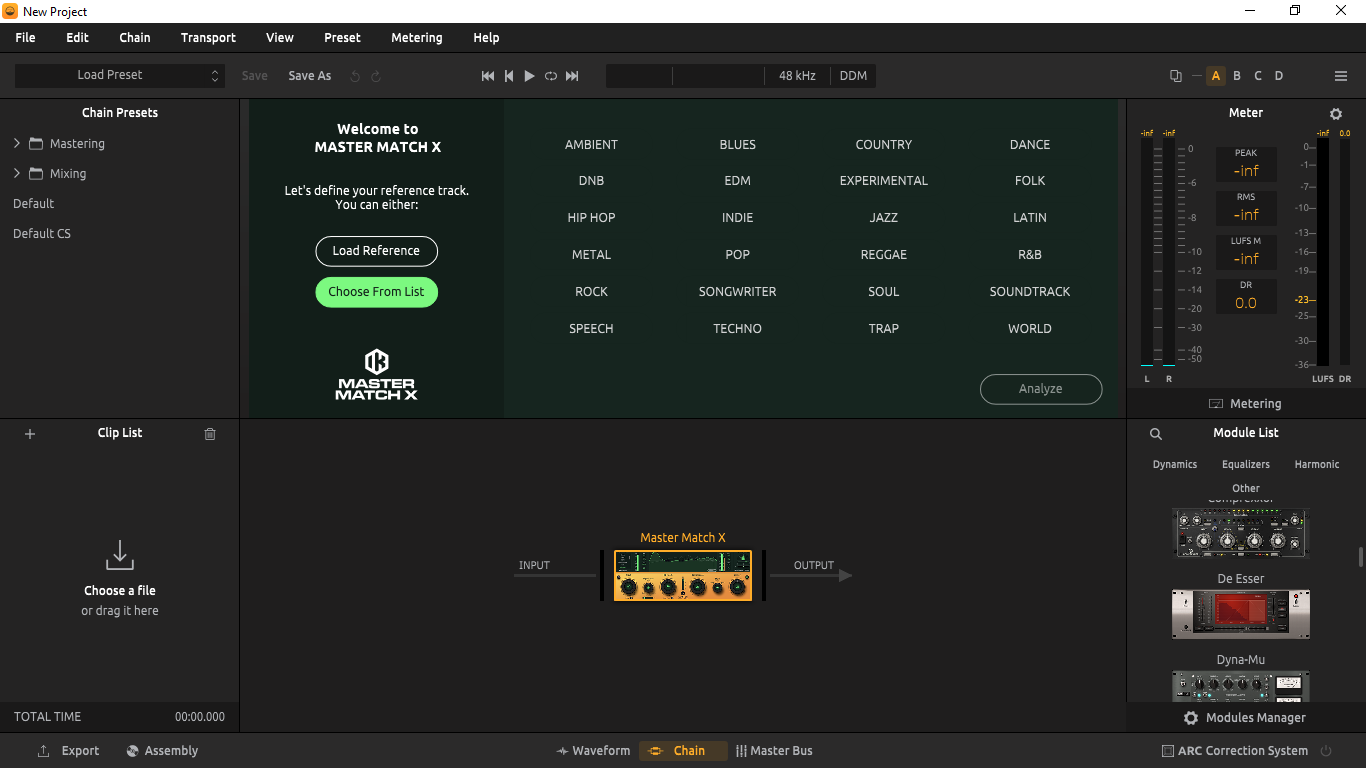1366x768 pixels.
Task: Choose the WORLD genre
Action: click(x=1030, y=329)
